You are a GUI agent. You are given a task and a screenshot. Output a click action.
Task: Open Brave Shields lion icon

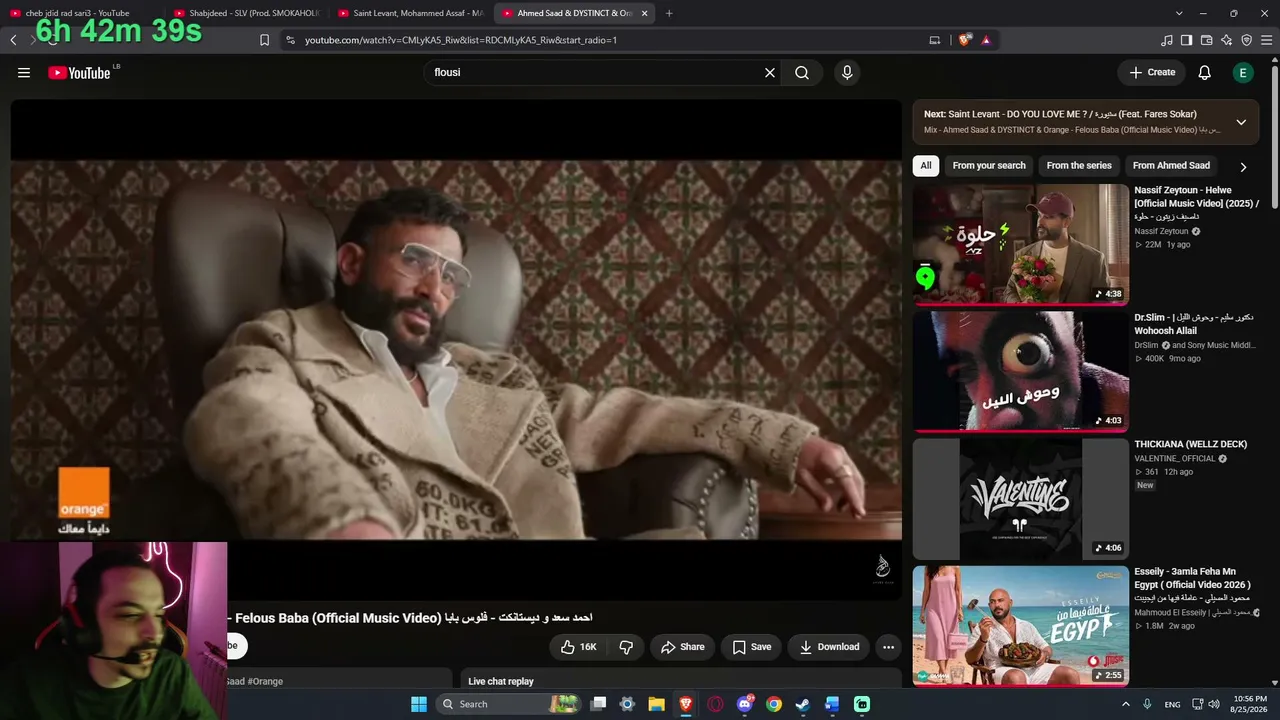[964, 40]
